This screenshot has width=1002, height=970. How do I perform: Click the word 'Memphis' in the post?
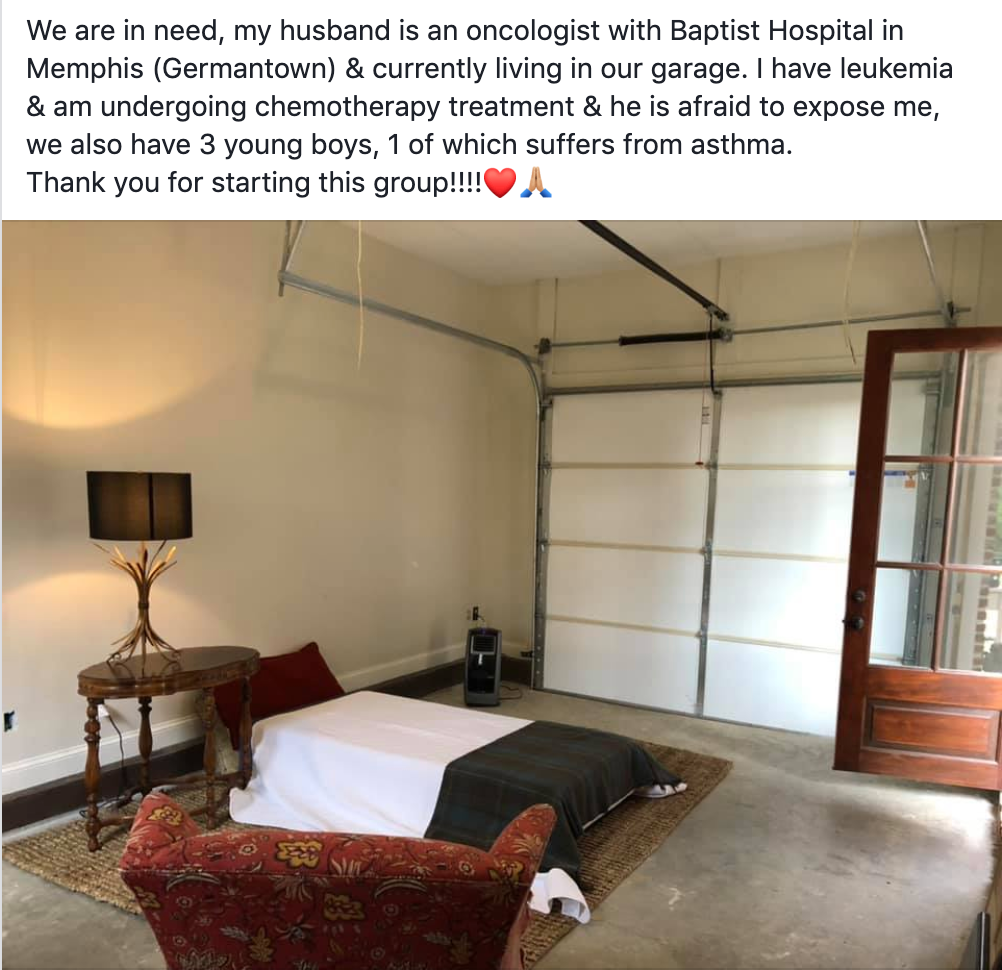coord(85,68)
